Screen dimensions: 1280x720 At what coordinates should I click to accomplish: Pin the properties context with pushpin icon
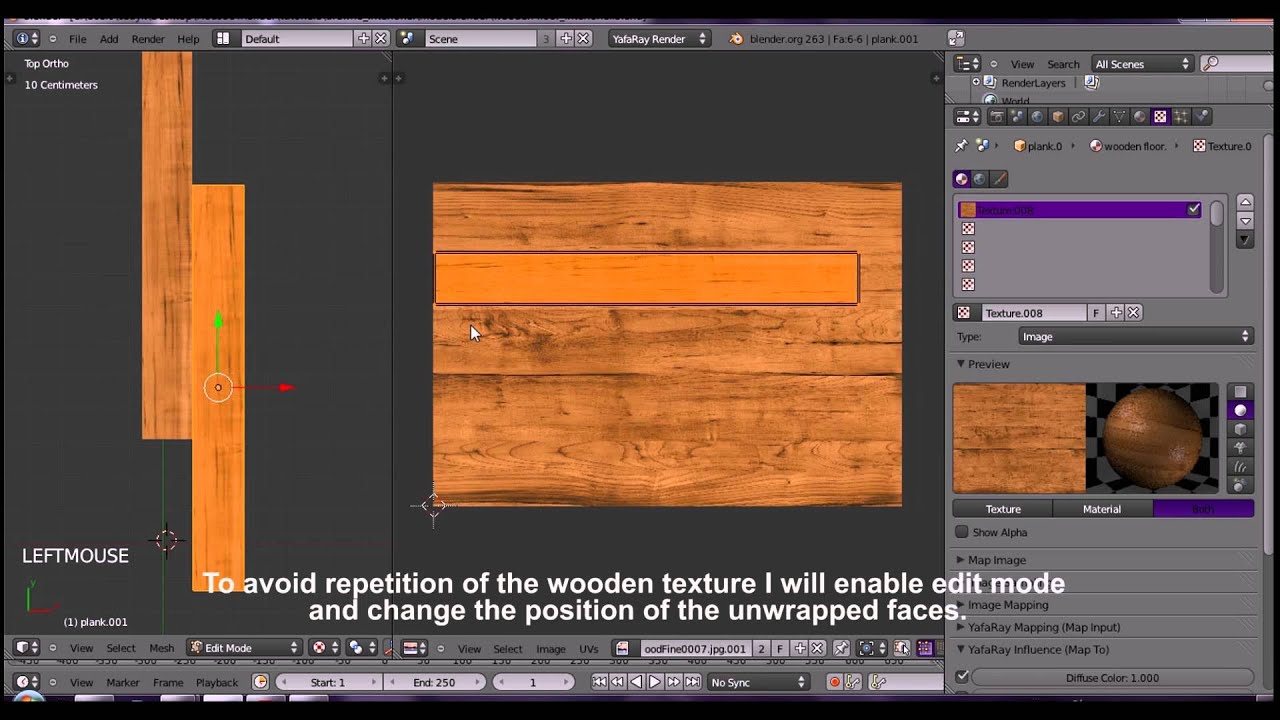[962, 146]
